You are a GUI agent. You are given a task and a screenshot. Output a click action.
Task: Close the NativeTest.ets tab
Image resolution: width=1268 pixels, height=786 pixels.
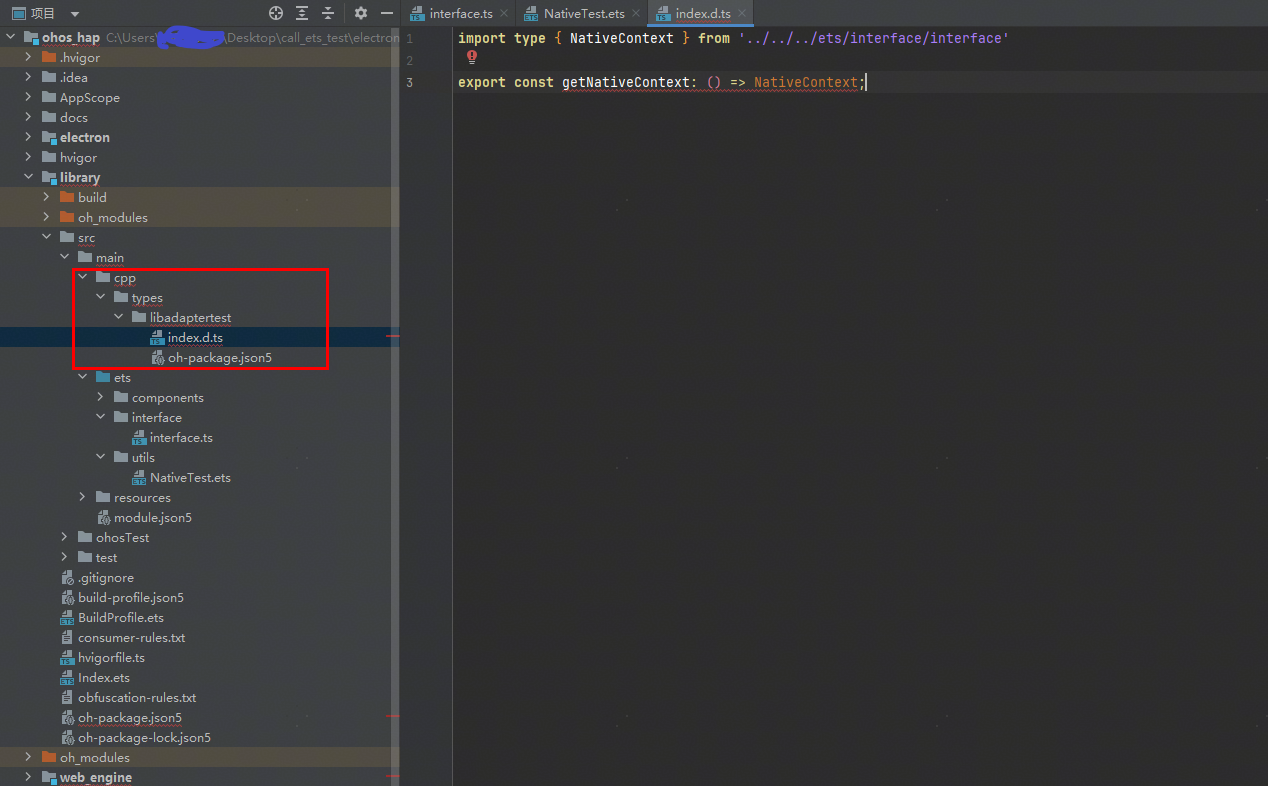tap(636, 14)
